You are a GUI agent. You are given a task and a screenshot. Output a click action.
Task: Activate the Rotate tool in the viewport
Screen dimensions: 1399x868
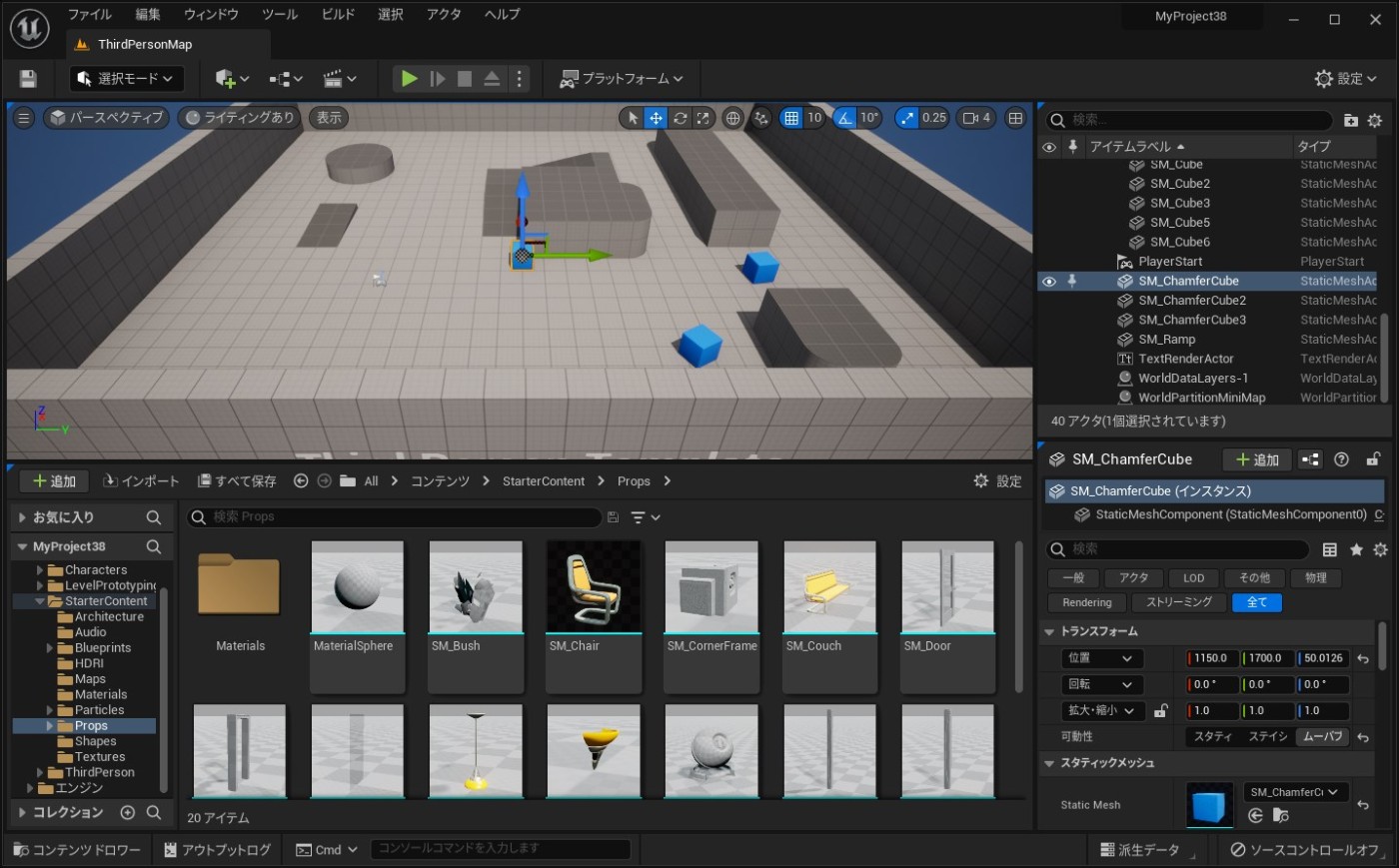click(x=680, y=118)
